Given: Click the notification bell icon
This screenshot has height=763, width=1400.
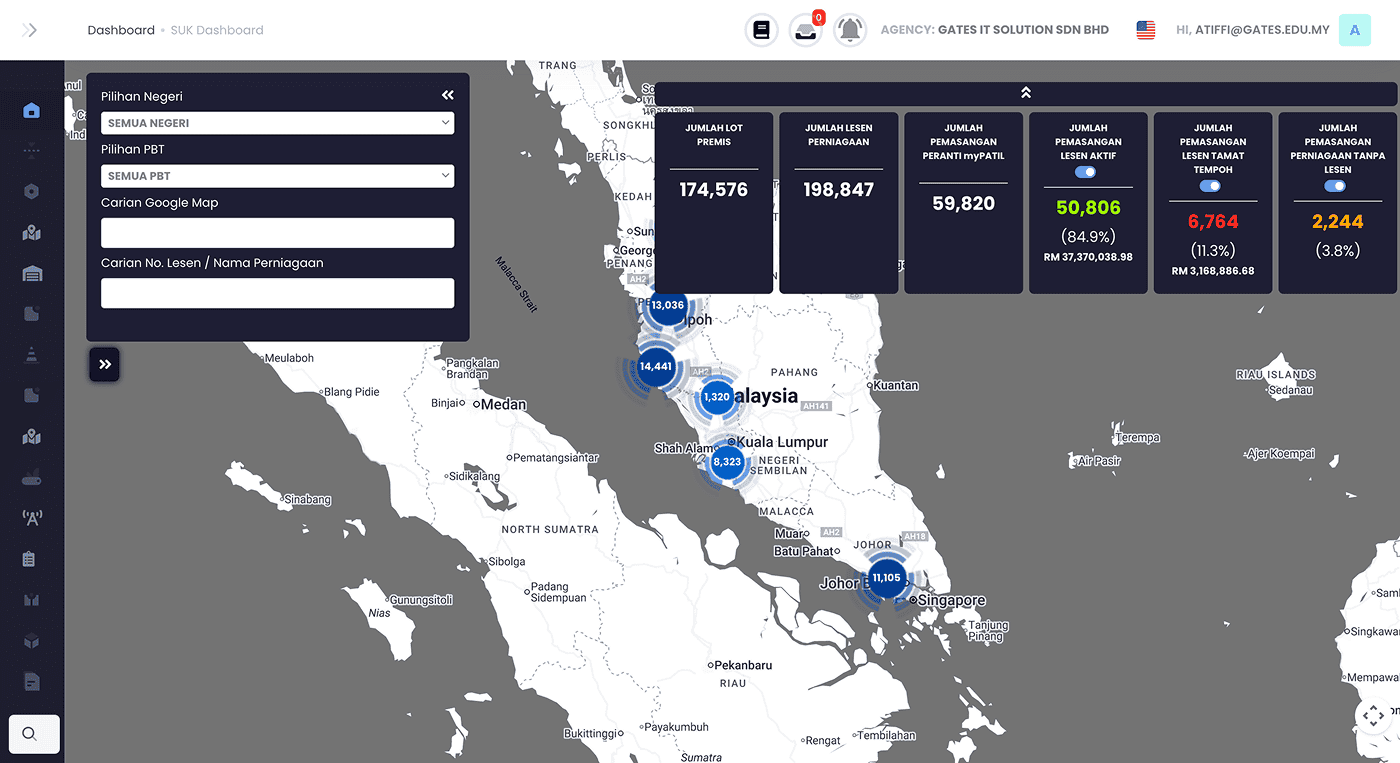Looking at the screenshot, I should (x=849, y=29).
